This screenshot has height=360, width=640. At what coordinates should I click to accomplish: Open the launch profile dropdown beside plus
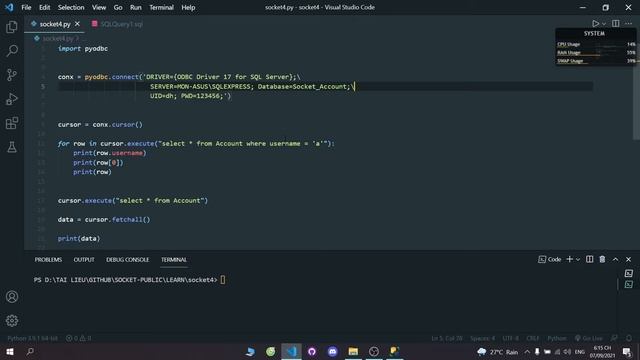tap(578, 259)
